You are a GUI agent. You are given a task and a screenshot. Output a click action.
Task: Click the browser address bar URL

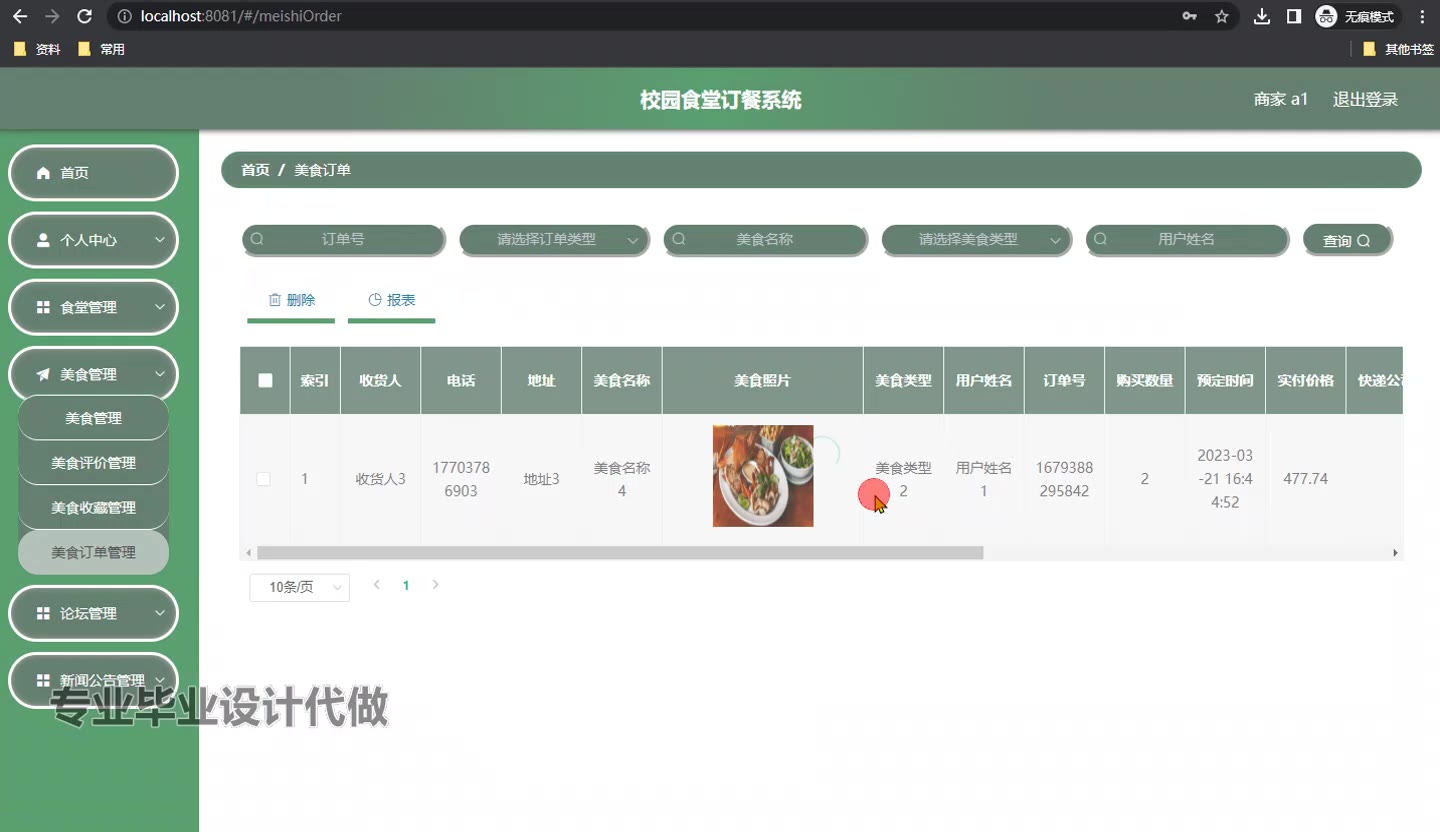240,16
